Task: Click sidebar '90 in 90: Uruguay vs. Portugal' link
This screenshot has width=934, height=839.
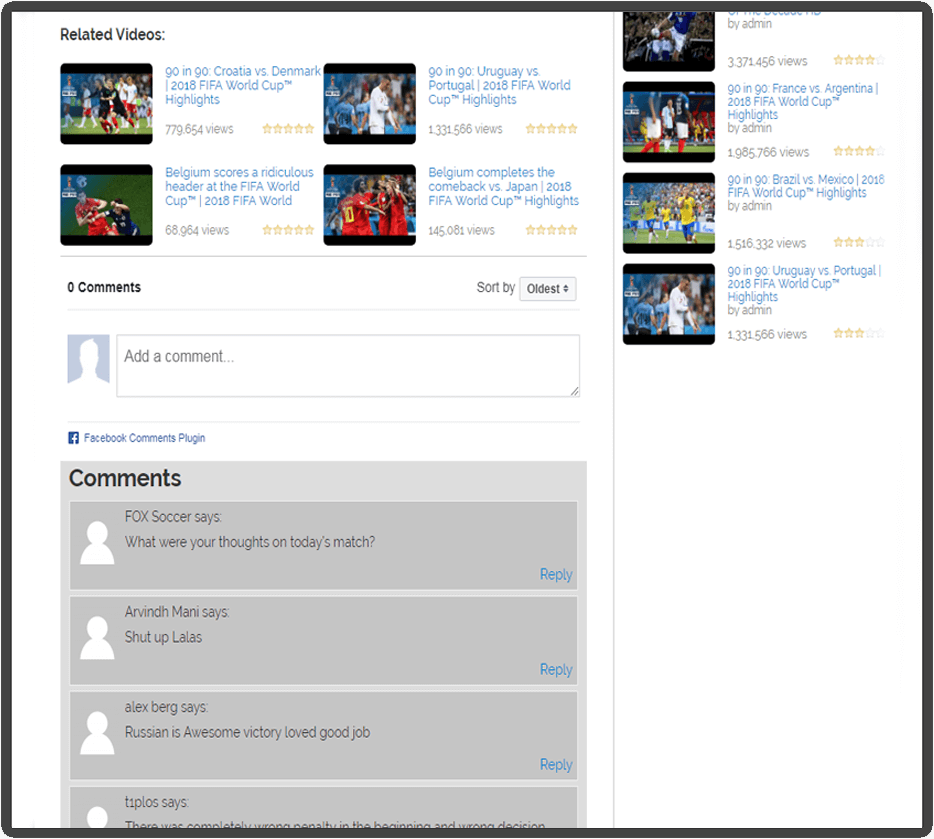Action: 804,283
